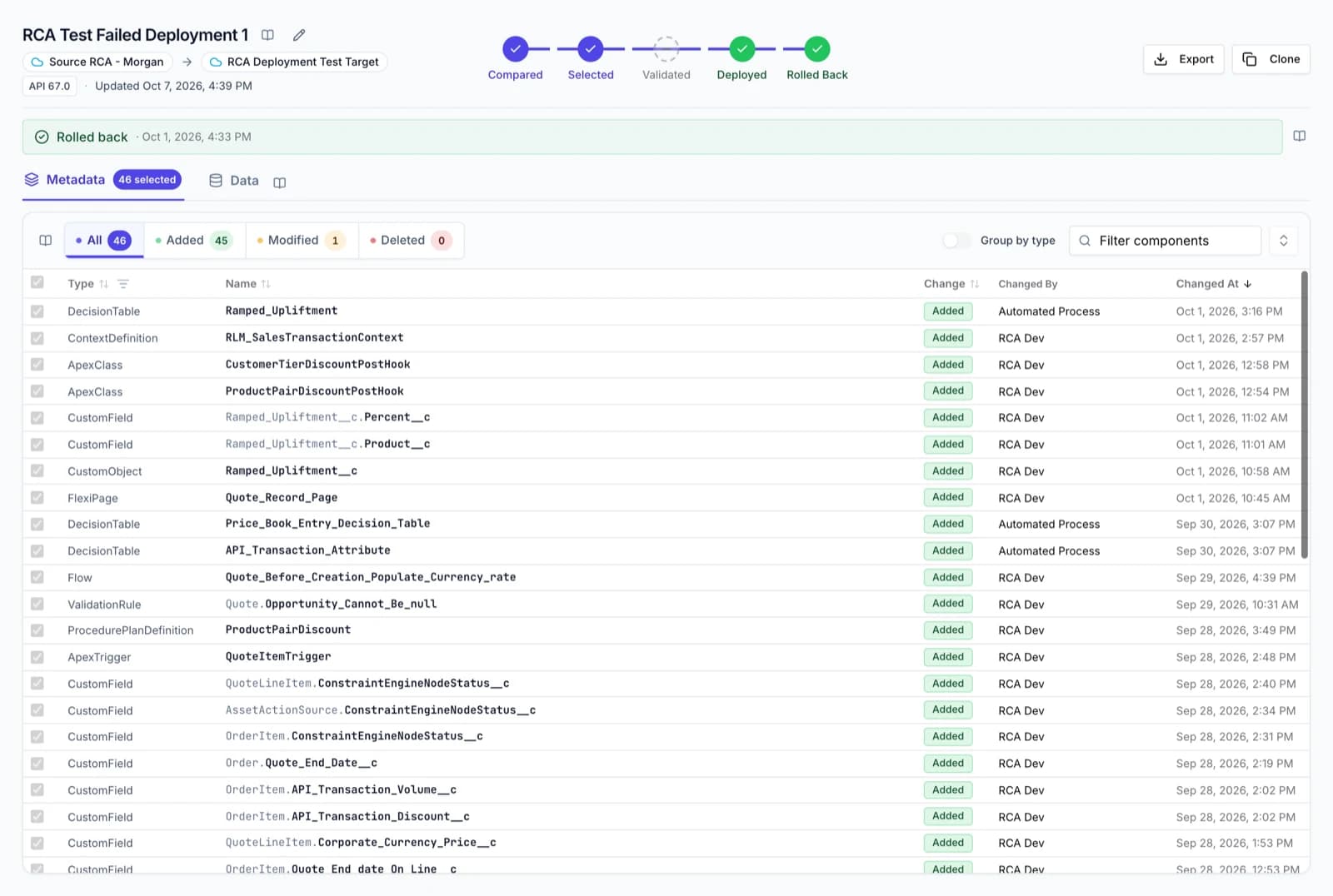The height and width of the screenshot is (896, 1333).
Task: Click the book icon left of All filter
Action: tap(46, 241)
